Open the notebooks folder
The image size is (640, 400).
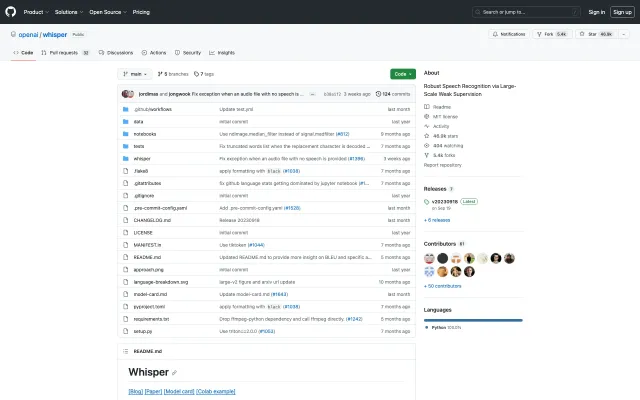click(x=145, y=133)
